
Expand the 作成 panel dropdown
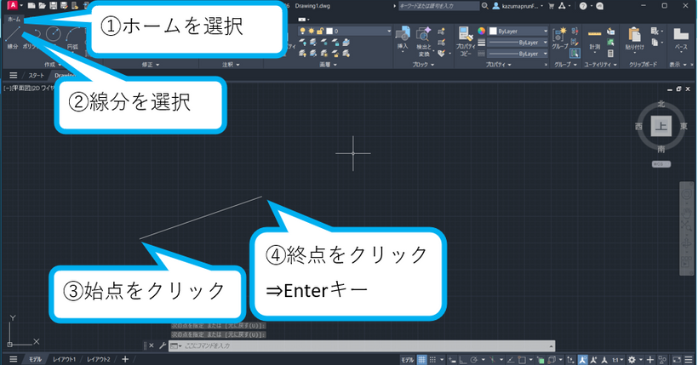(53, 65)
